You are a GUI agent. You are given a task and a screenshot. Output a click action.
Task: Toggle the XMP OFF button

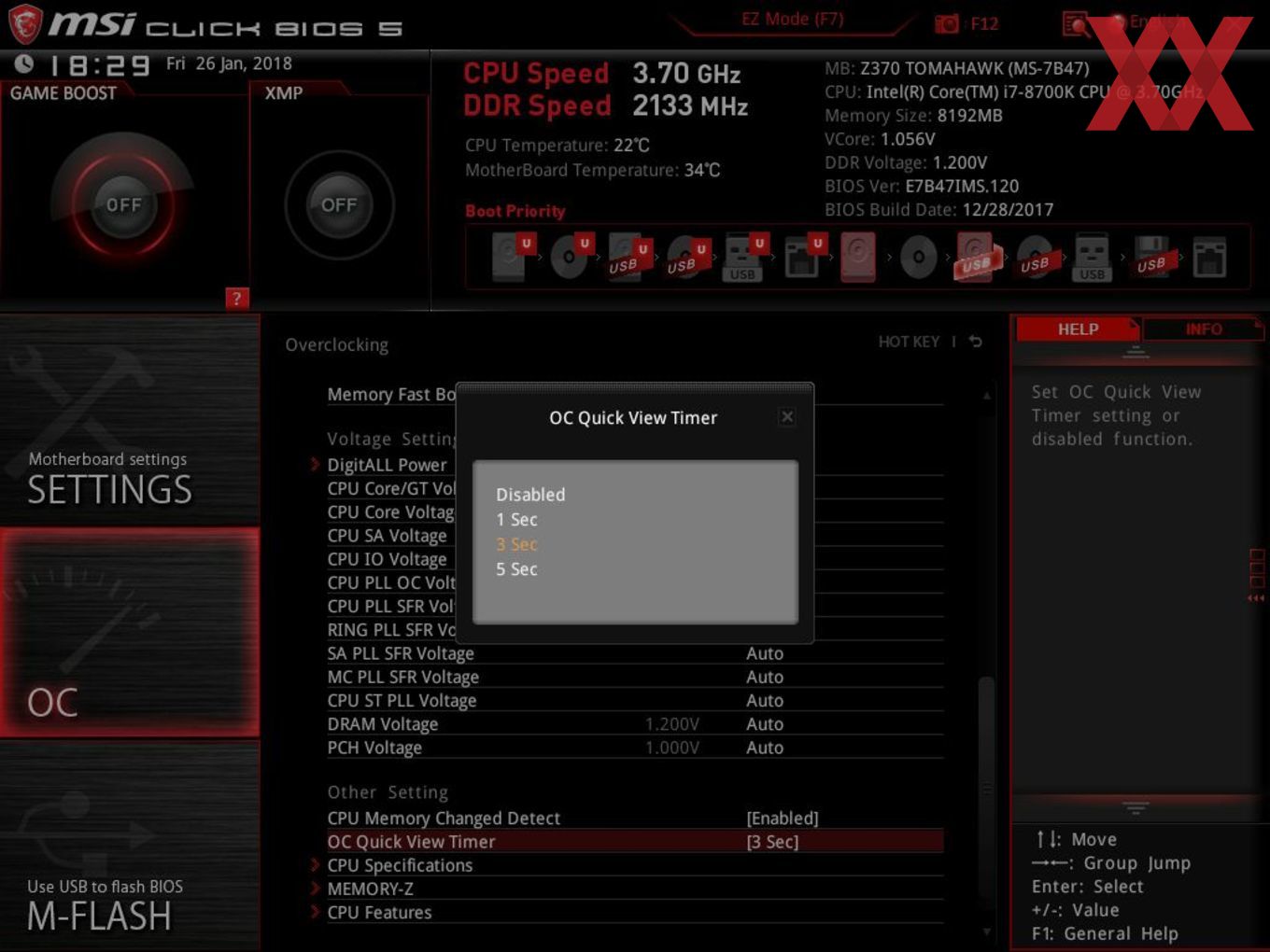339,204
